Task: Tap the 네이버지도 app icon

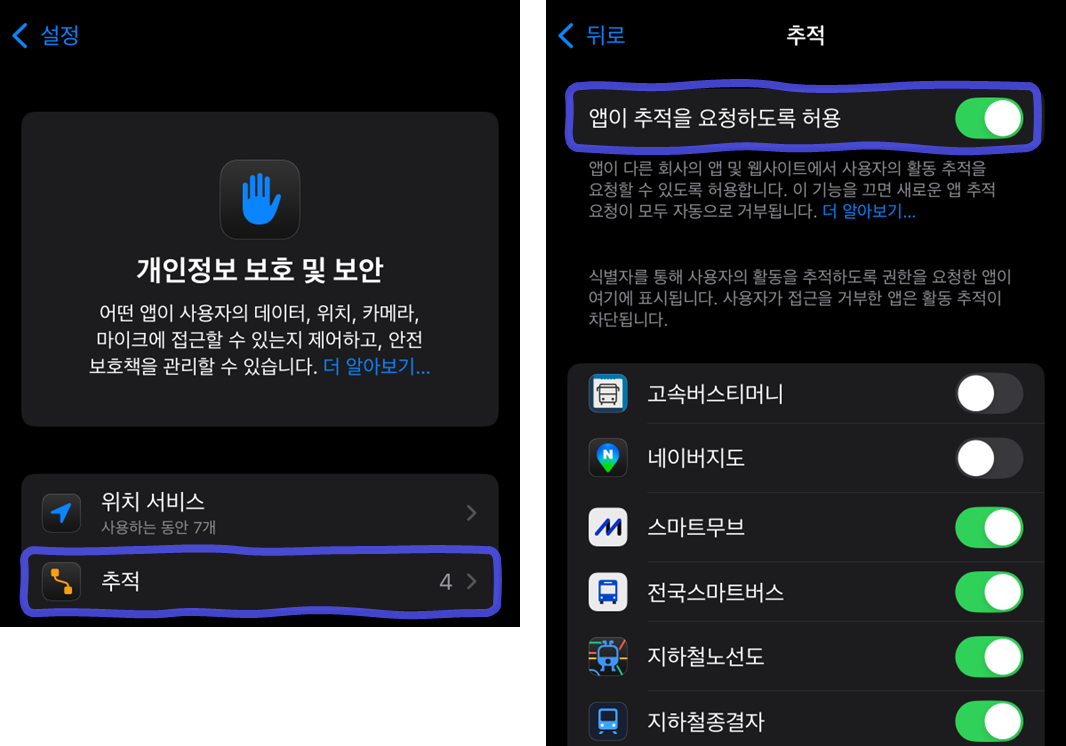Action: point(608,458)
